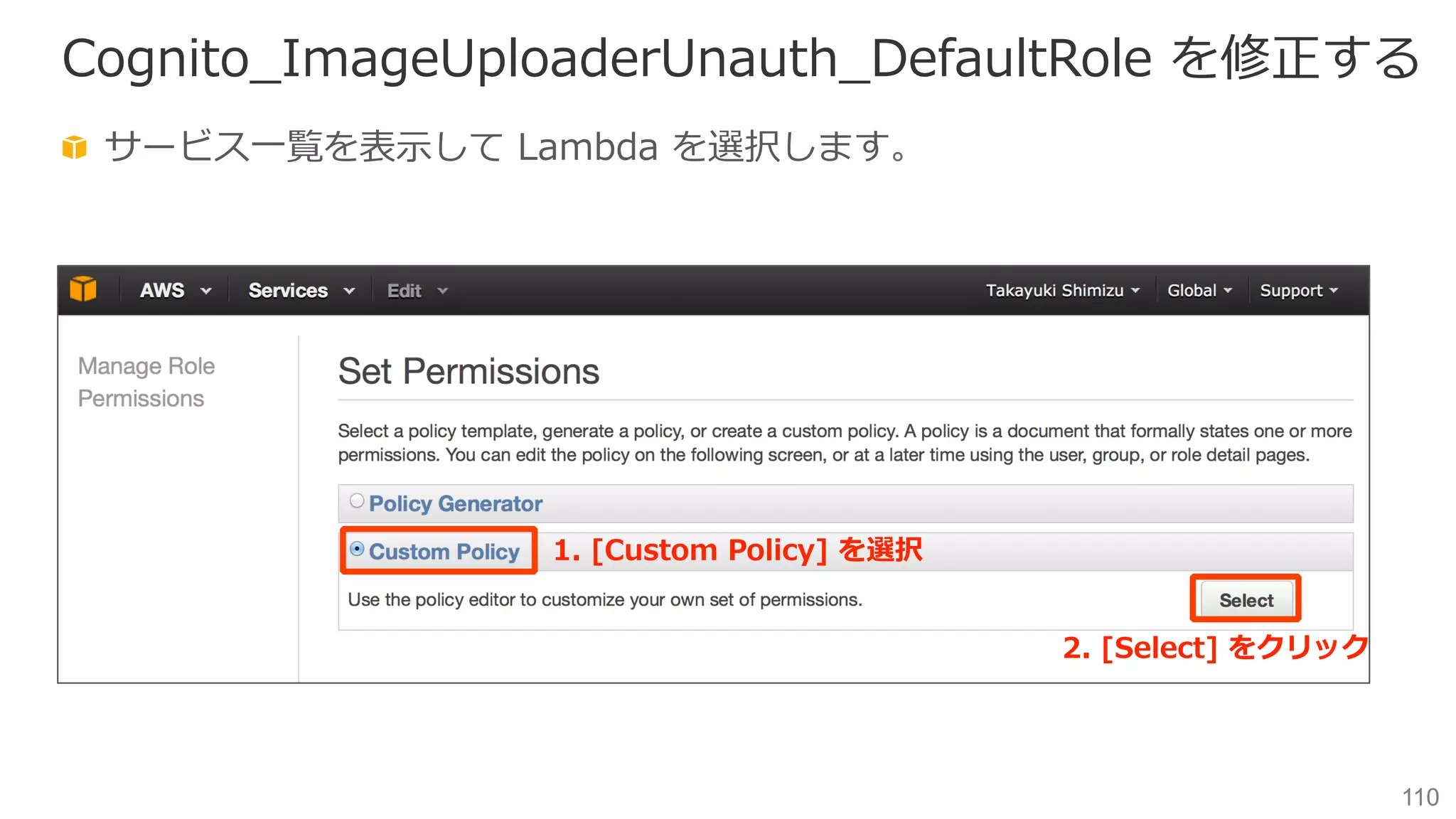This screenshot has height=819, width=1456.
Task: Click the policy editor description text
Action: (605, 599)
